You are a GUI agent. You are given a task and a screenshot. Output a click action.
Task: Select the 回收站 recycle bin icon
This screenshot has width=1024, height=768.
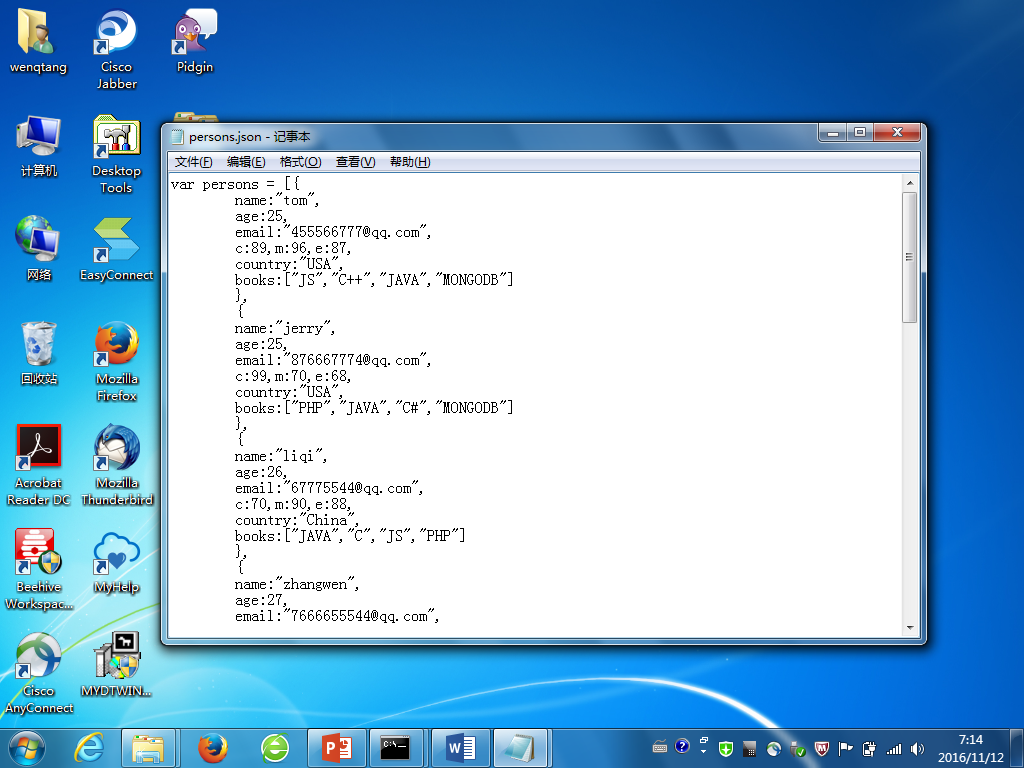pyautogui.click(x=39, y=353)
